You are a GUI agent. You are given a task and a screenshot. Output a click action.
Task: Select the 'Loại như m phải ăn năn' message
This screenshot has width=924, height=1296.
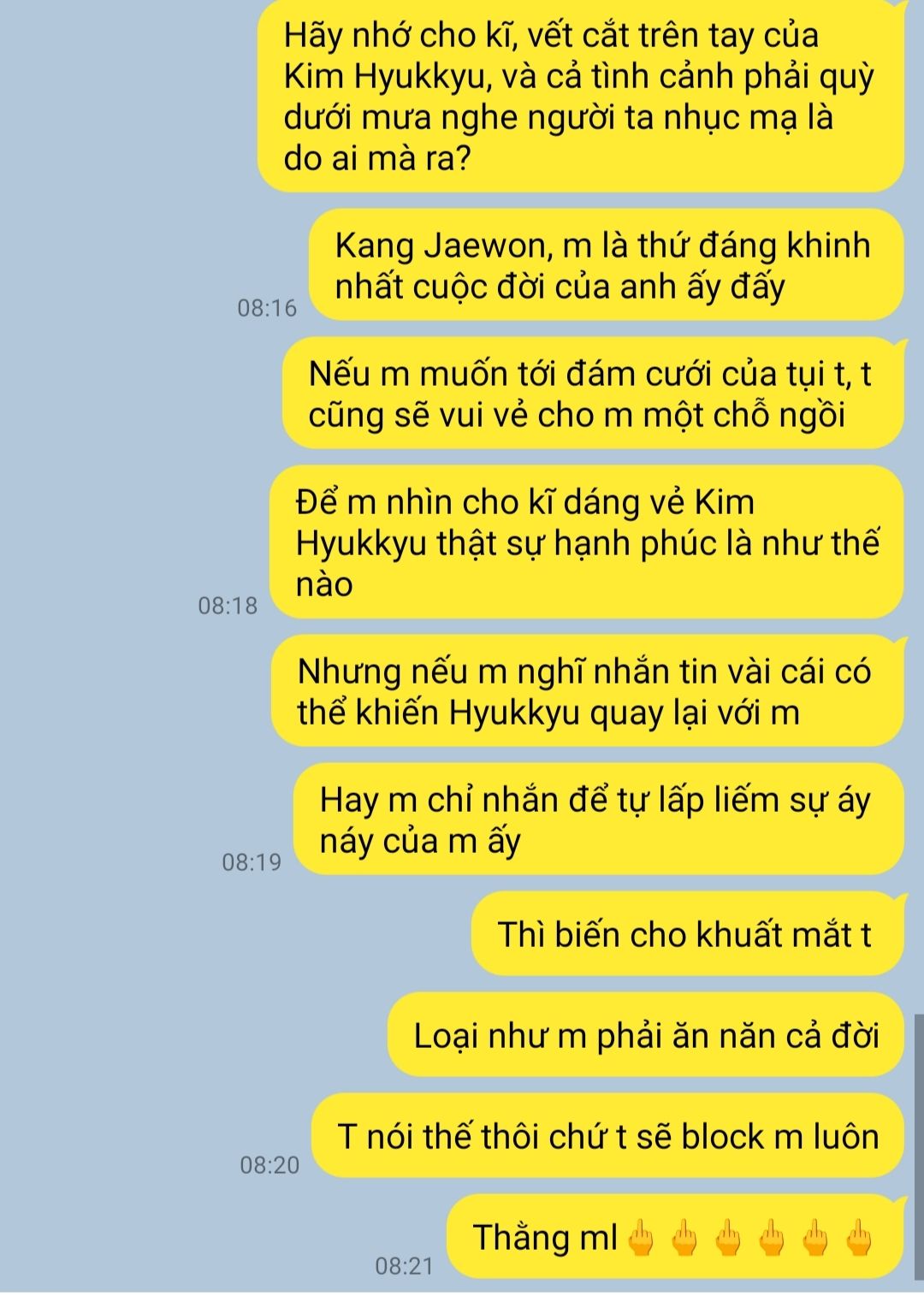[x=646, y=1035]
